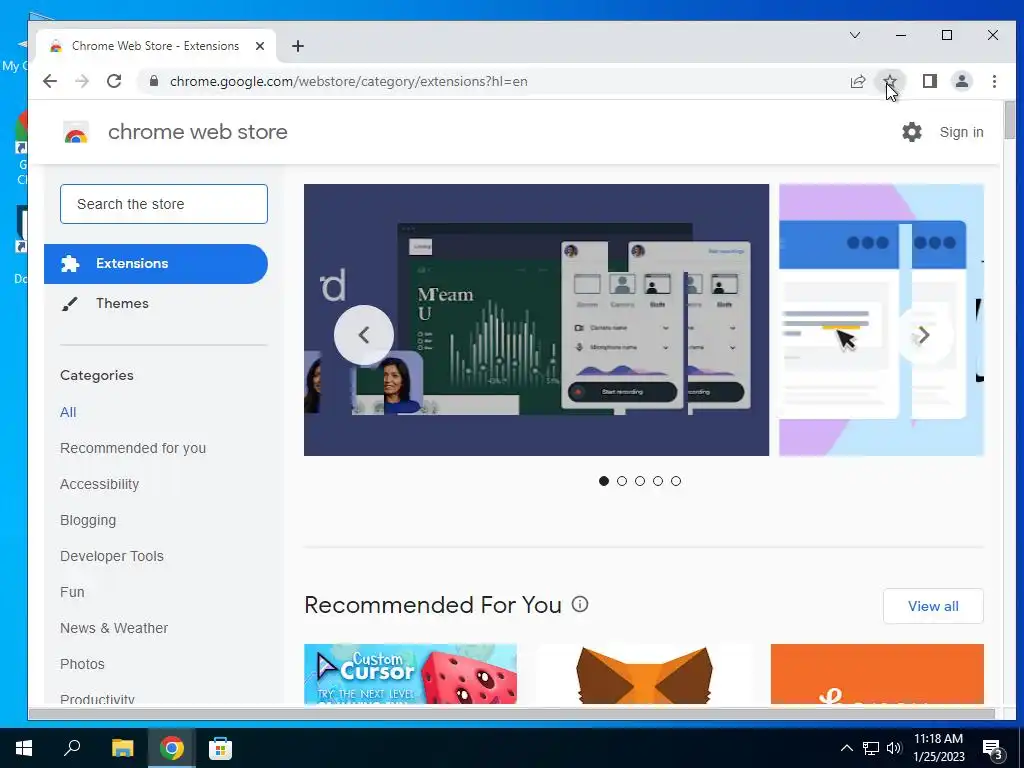Select the first carousel dot

604,481
